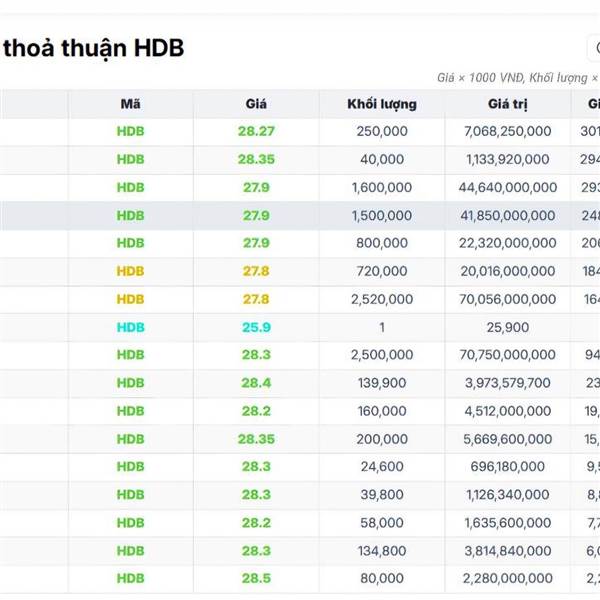The width and height of the screenshot is (600, 600).
Task: Click the value cell 44,640,000,000
Action: coord(508,187)
